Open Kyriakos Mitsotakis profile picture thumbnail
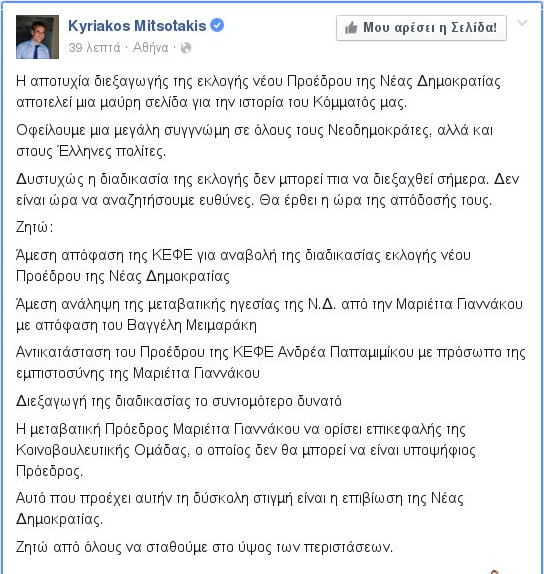The image size is (544, 574). tap(37, 37)
